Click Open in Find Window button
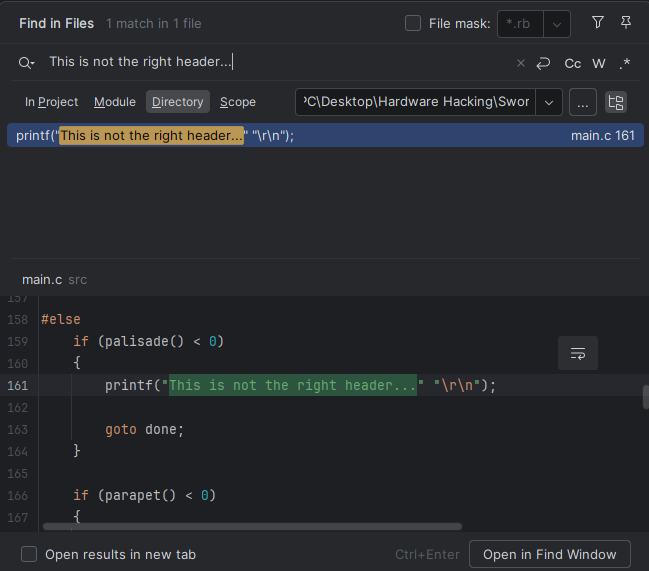This screenshot has height=571, width=649. click(550, 554)
